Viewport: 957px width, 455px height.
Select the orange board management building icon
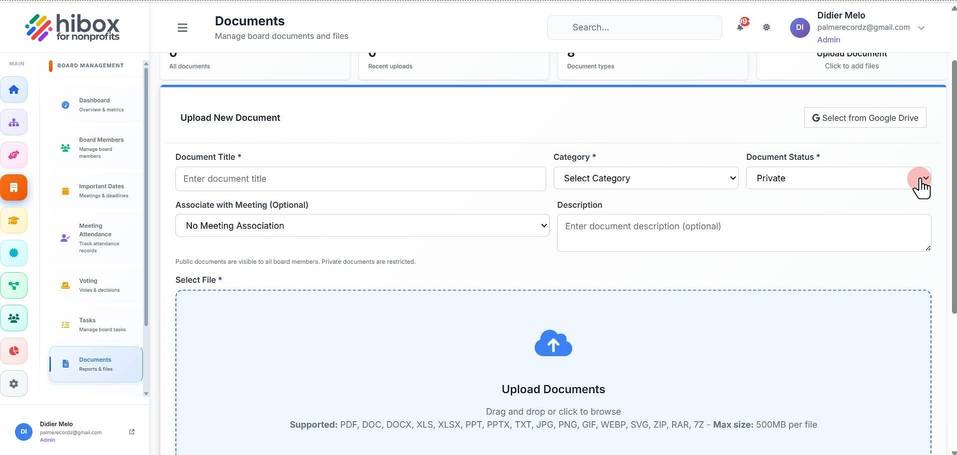(13, 187)
